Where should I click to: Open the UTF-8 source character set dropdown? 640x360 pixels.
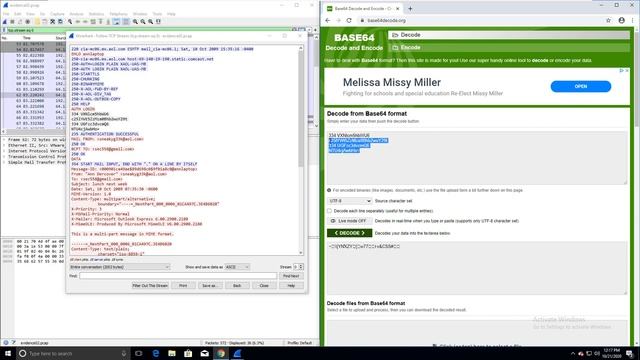coord(349,201)
